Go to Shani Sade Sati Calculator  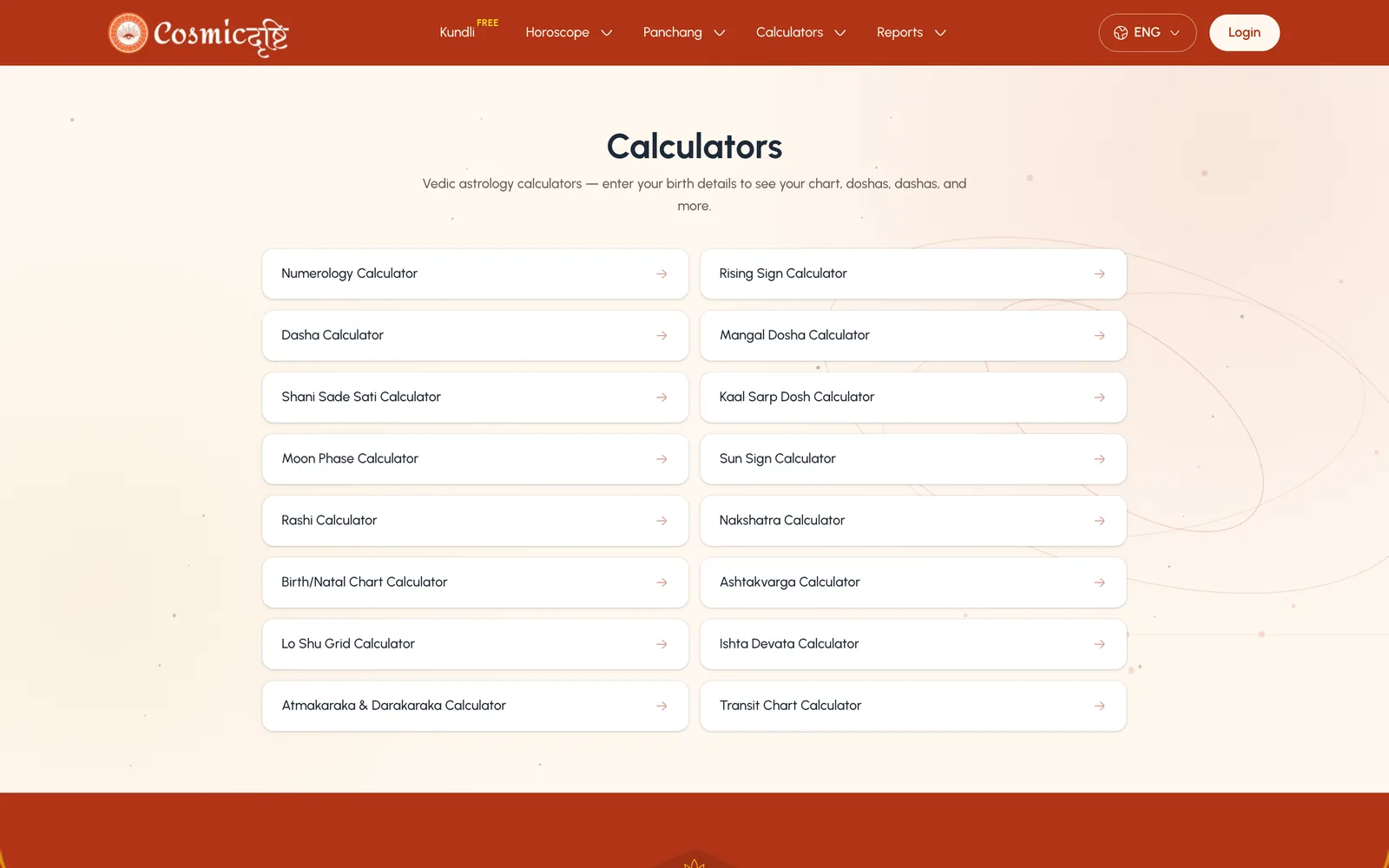click(x=475, y=398)
